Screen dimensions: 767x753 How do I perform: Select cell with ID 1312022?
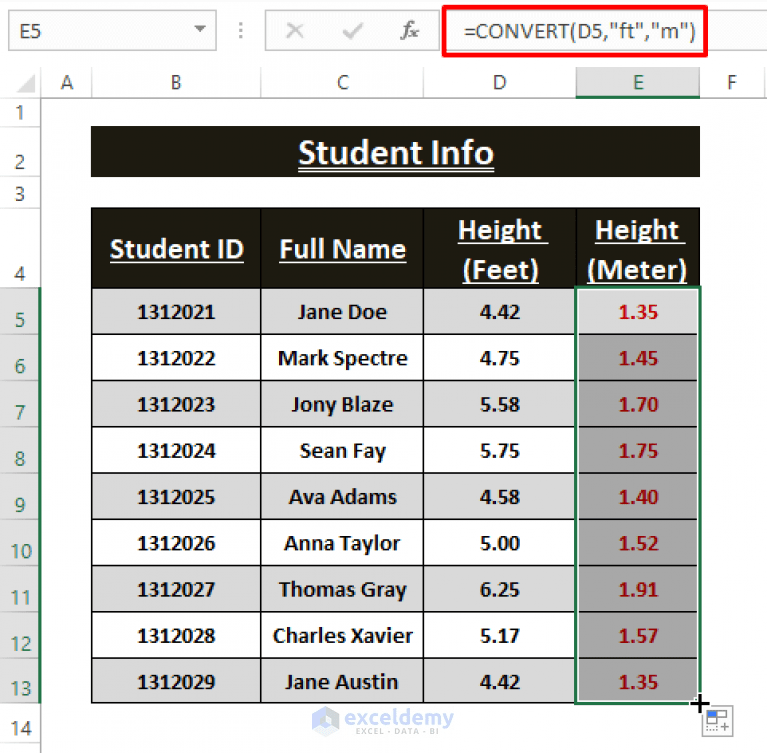176,358
